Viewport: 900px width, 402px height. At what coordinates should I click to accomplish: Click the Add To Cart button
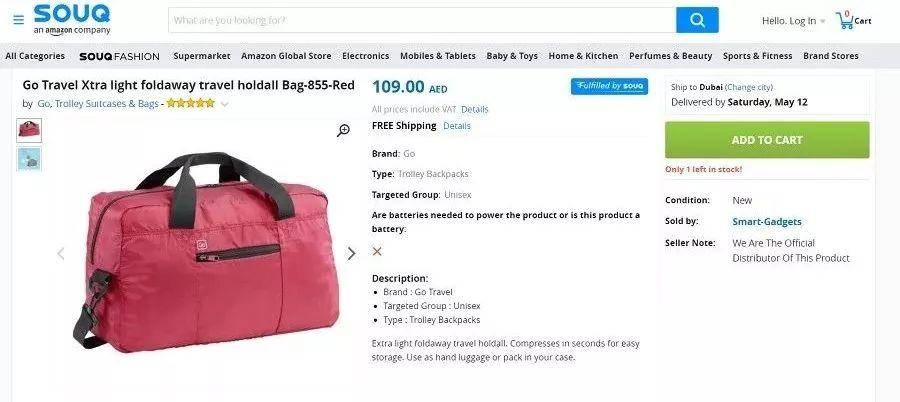click(767, 140)
